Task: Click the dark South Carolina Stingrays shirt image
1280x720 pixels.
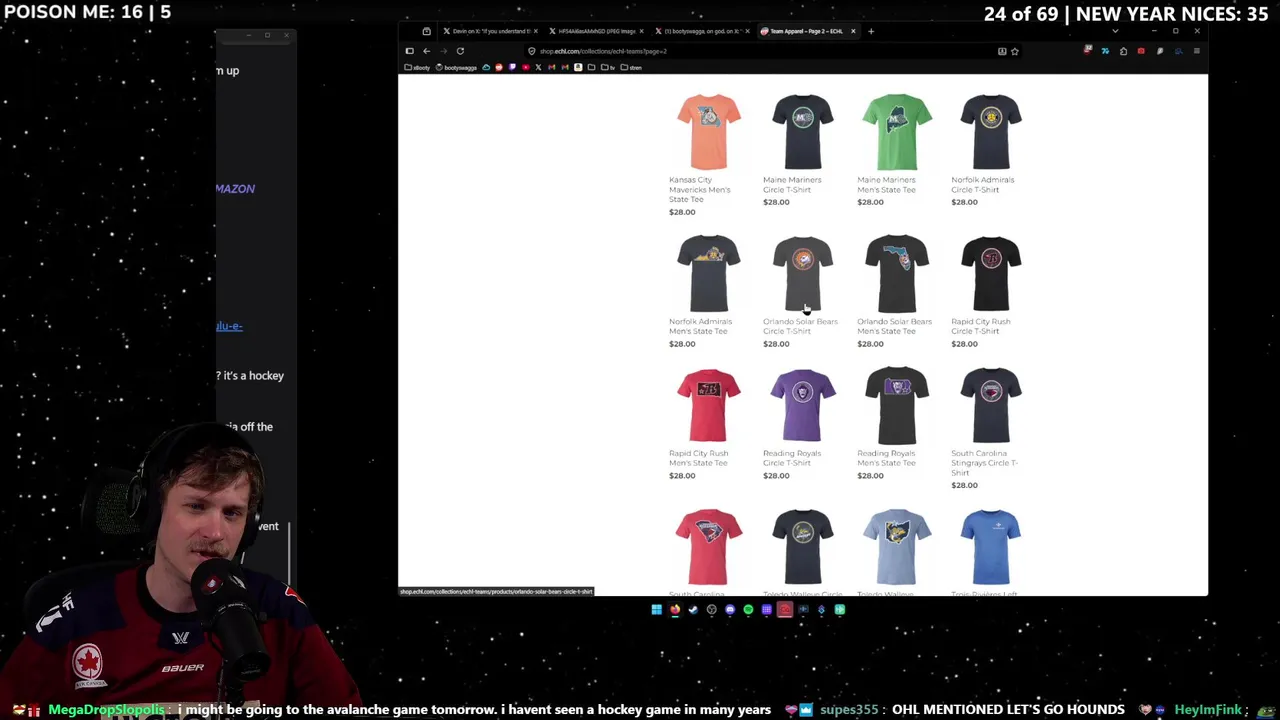Action: coord(991,405)
